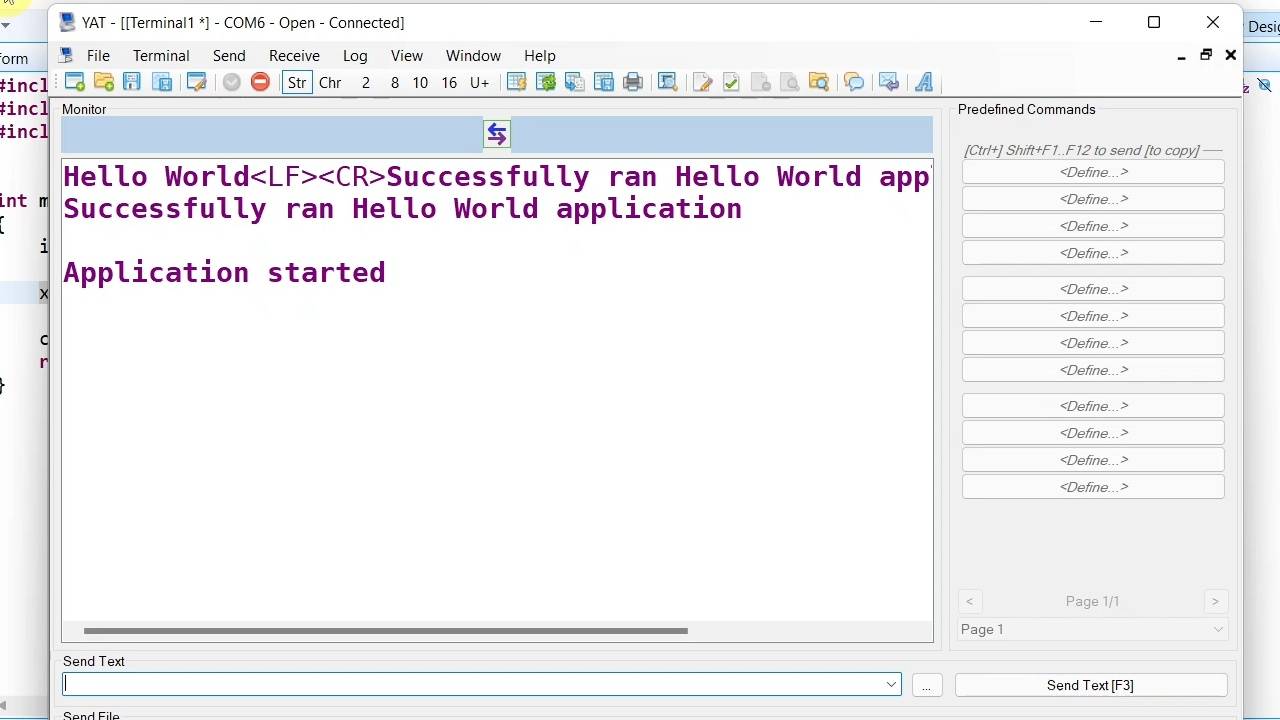
Task: Click the red Close Port icon
Action: (260, 82)
